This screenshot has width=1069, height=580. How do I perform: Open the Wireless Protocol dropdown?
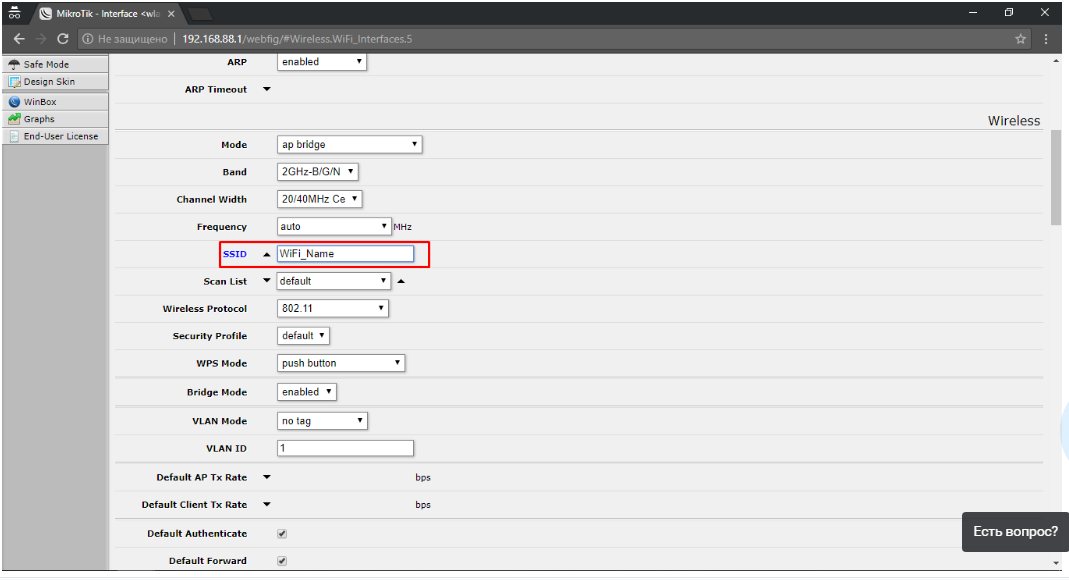pos(333,309)
